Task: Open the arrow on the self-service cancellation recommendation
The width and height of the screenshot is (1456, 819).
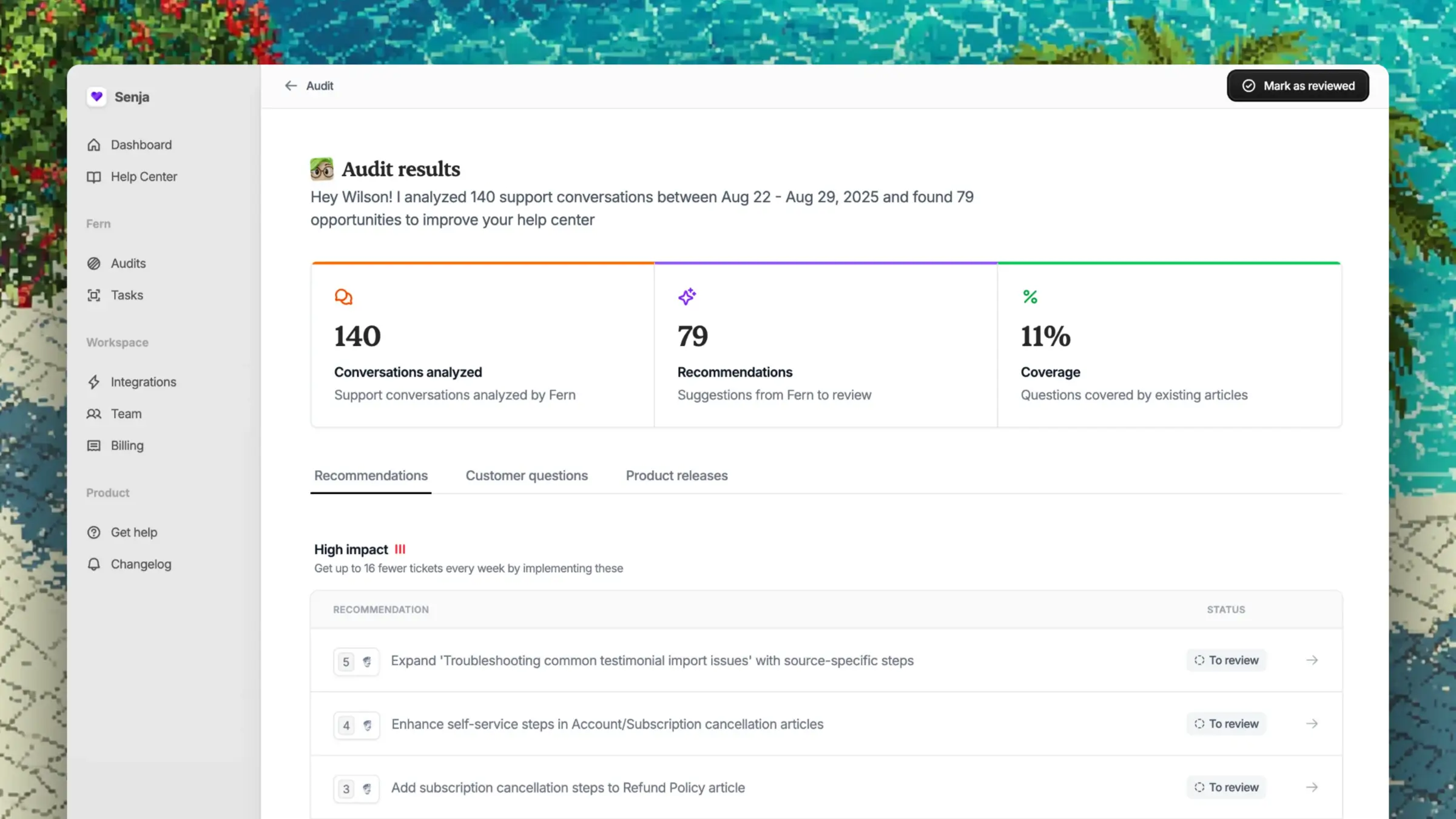Action: (x=1312, y=723)
